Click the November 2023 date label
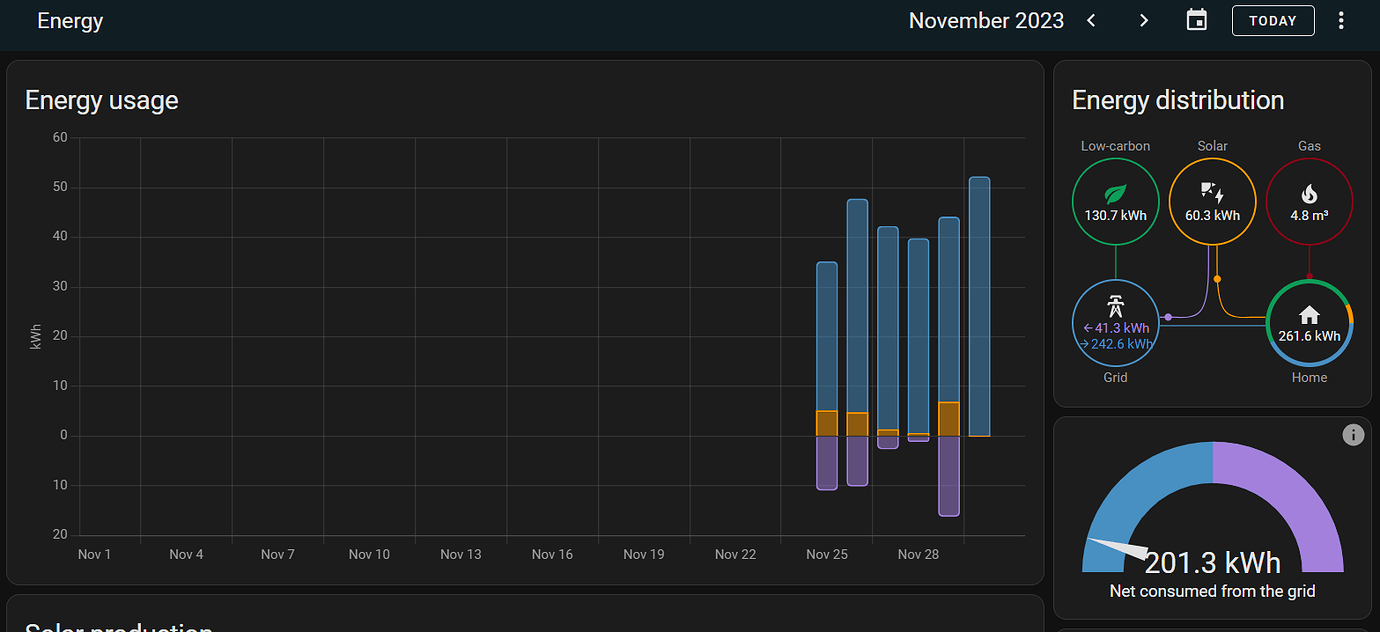 click(986, 20)
